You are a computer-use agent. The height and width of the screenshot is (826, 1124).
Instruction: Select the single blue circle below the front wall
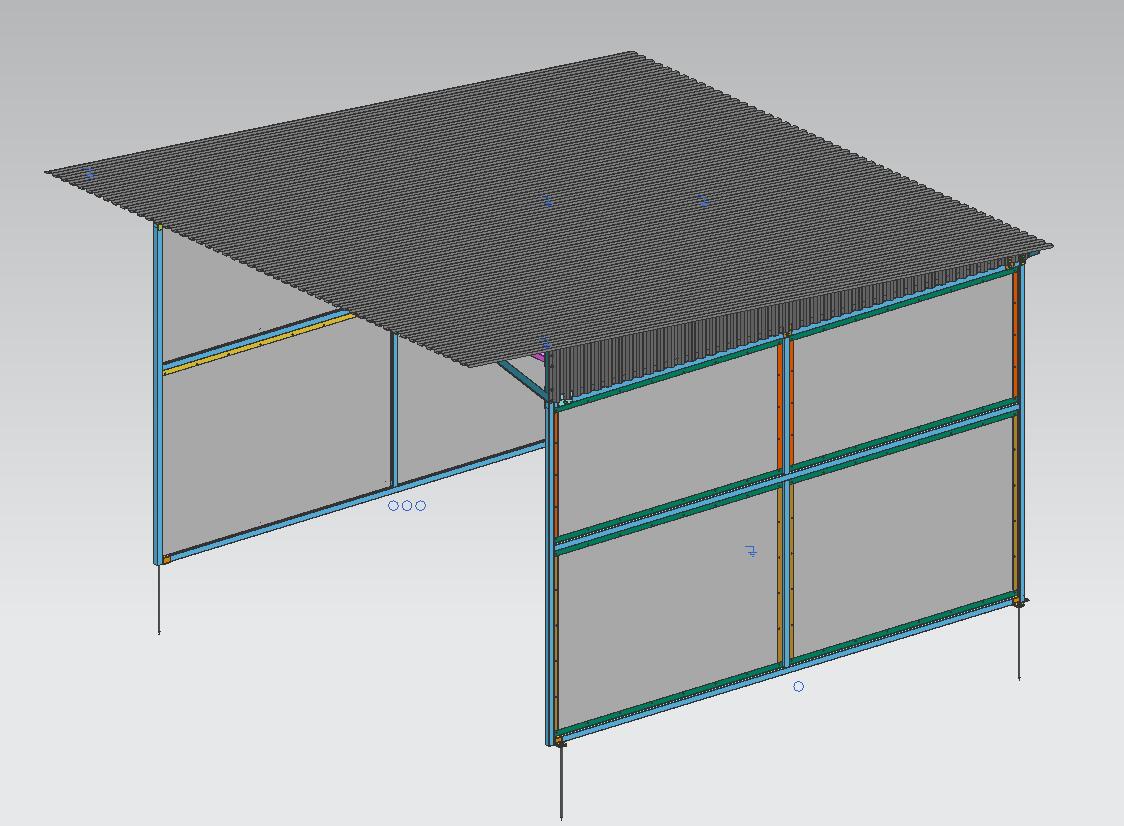tap(799, 686)
